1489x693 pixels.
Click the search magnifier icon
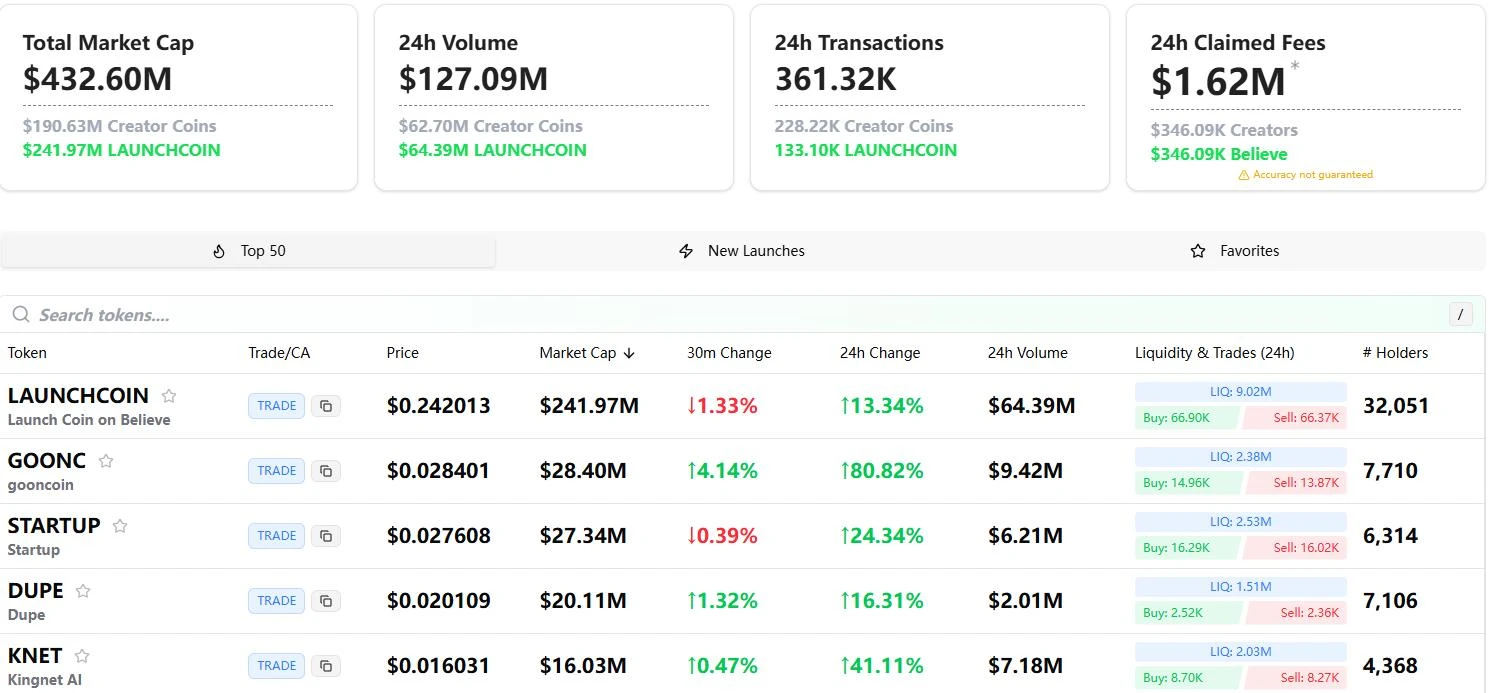(x=20, y=315)
